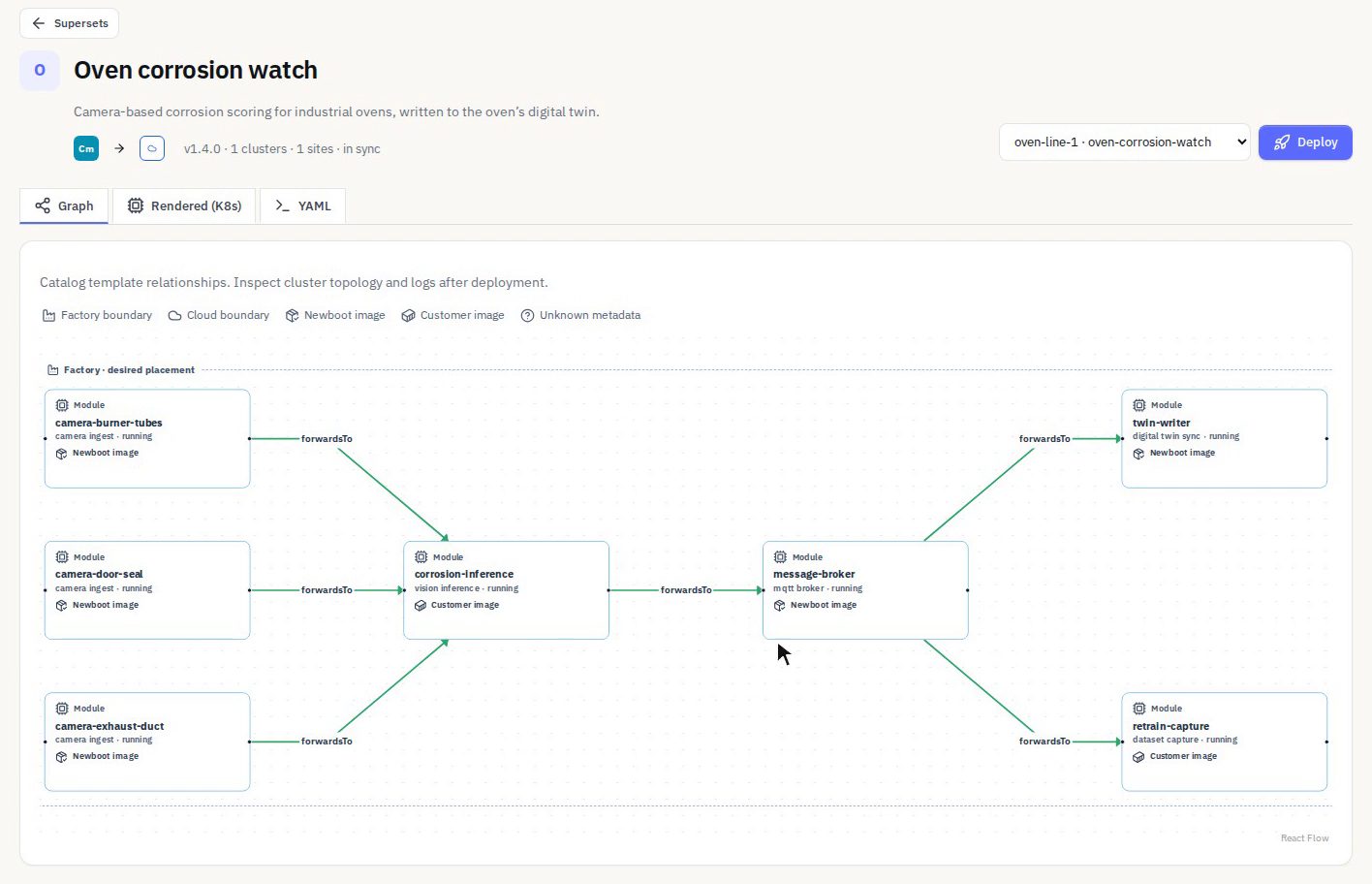Click forwardsTo label from camera-burner-tubes
The image size is (1372, 884).
pos(327,439)
